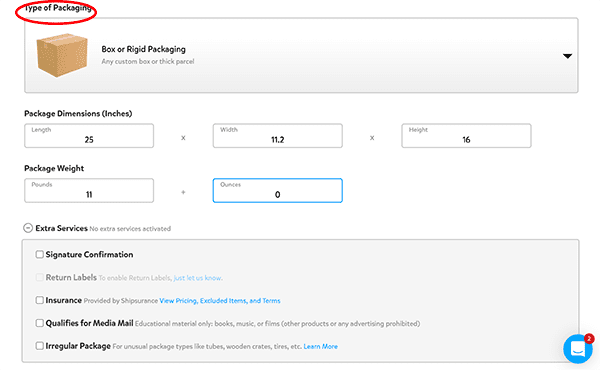Click 'No extra services activated' text
600x370 pixels.
click(130, 229)
